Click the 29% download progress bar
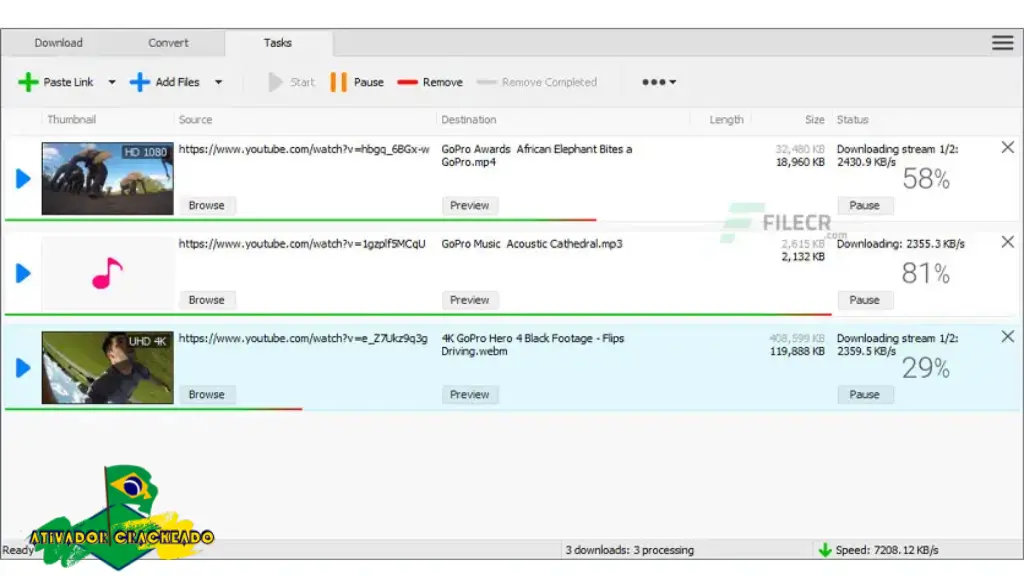Viewport: 1024px width, 576px height. point(153,409)
